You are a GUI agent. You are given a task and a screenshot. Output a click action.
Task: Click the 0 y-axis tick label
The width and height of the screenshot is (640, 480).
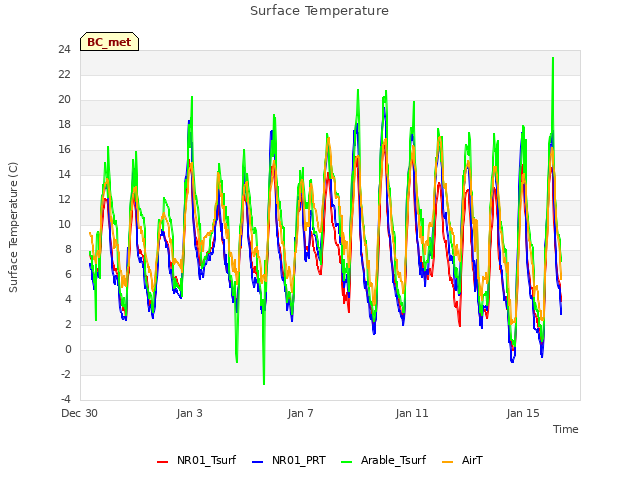68,349
